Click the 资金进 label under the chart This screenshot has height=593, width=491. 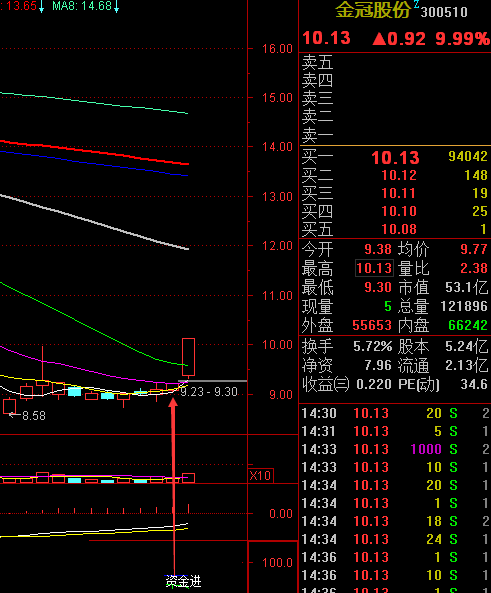coord(183,582)
